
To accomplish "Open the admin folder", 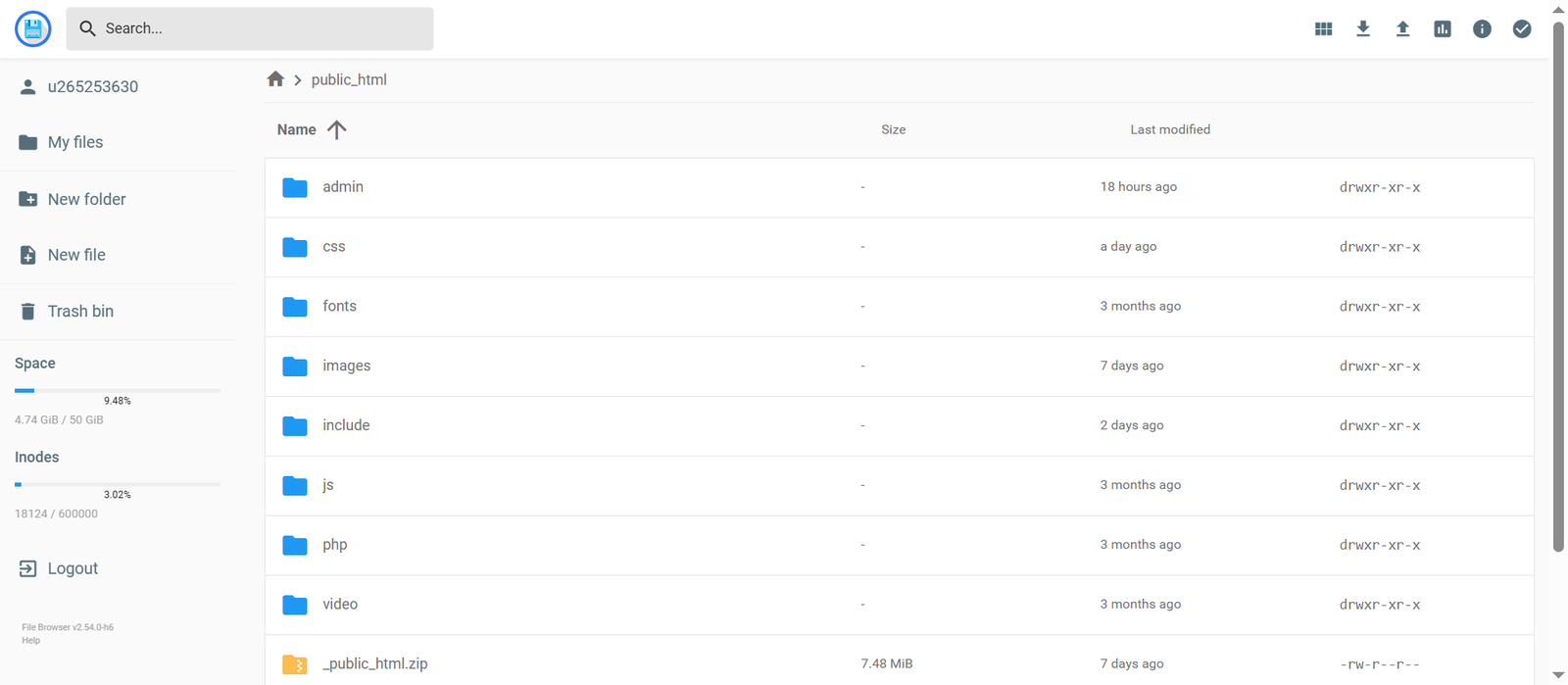I will tap(343, 187).
